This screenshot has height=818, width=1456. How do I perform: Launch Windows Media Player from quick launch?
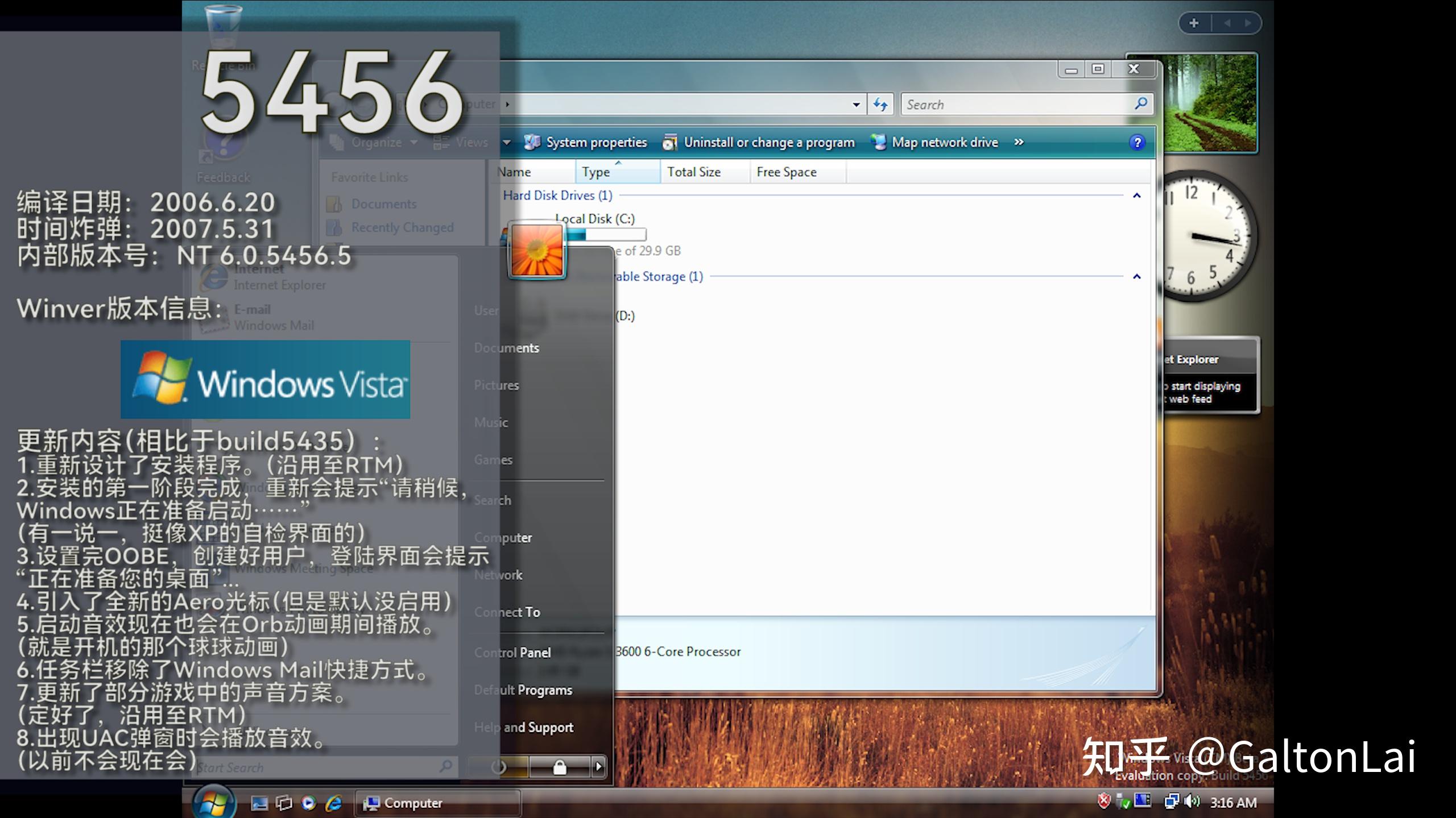(308, 803)
